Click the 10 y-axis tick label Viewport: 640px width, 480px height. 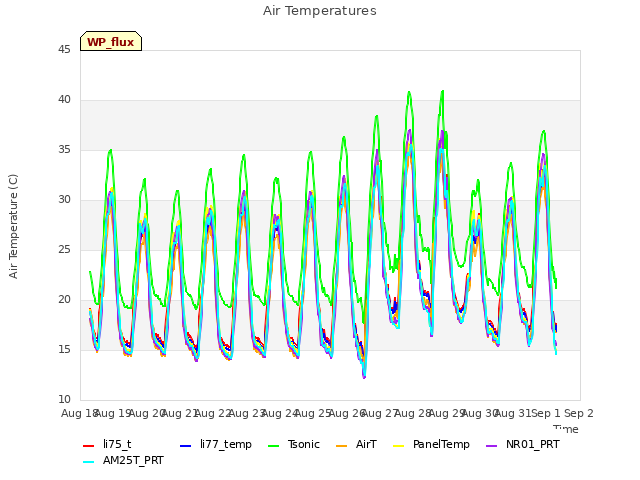click(64, 400)
